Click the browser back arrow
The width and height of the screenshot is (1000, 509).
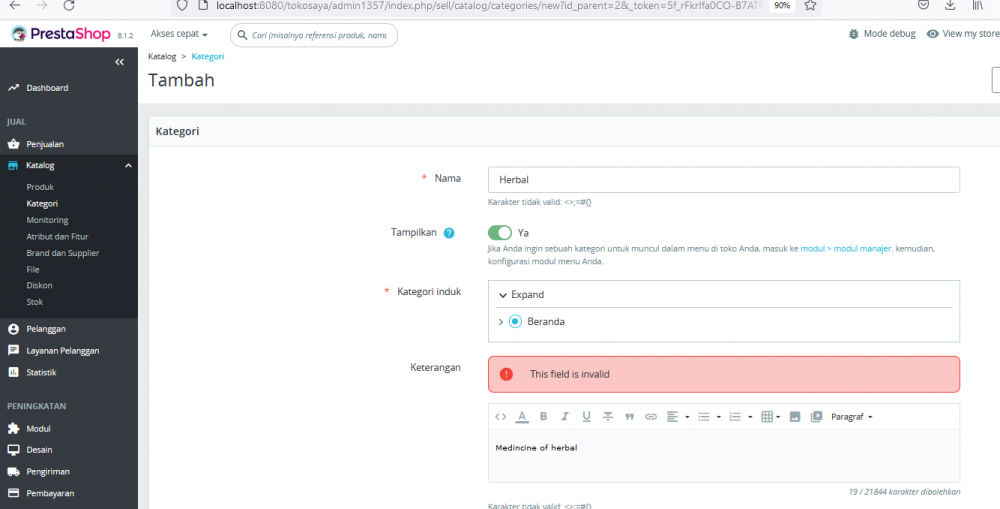(x=15, y=6)
